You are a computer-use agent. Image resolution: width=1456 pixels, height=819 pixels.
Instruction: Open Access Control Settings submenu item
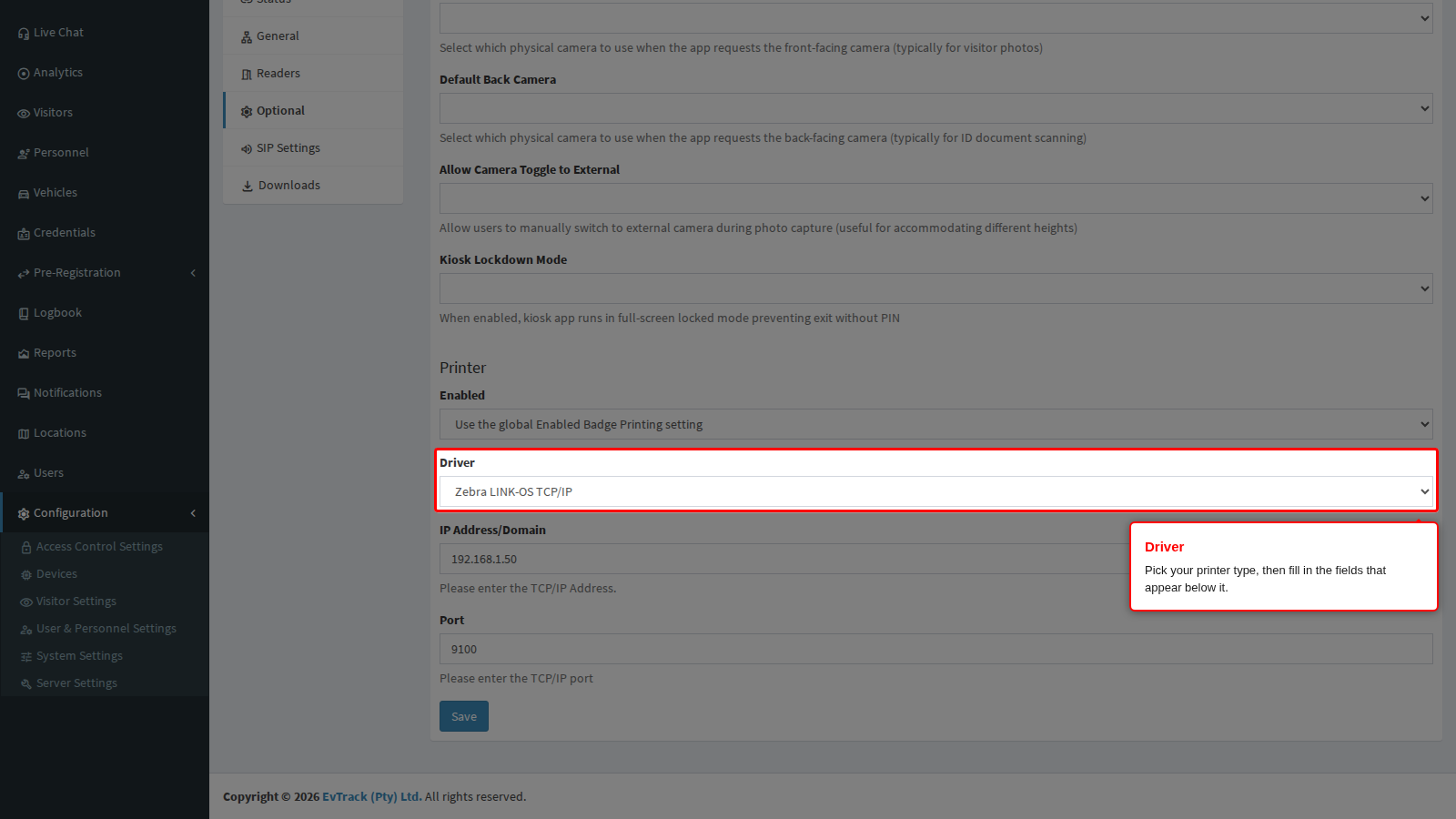[x=99, y=546]
